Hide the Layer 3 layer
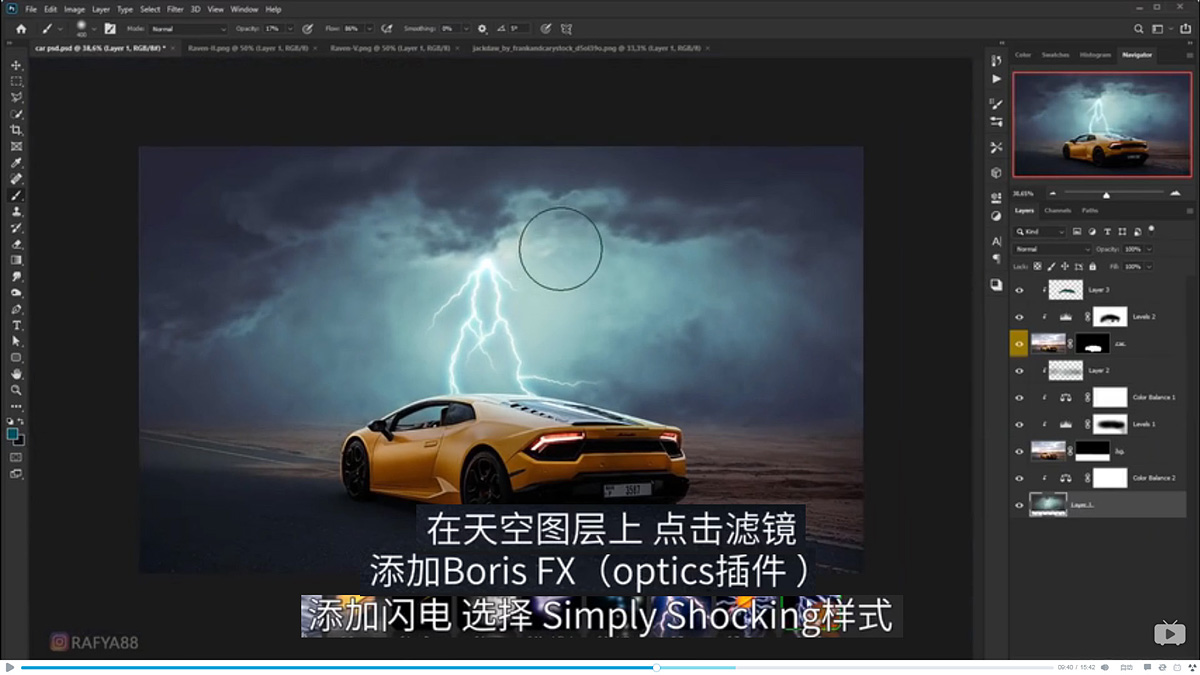 coord(1020,290)
